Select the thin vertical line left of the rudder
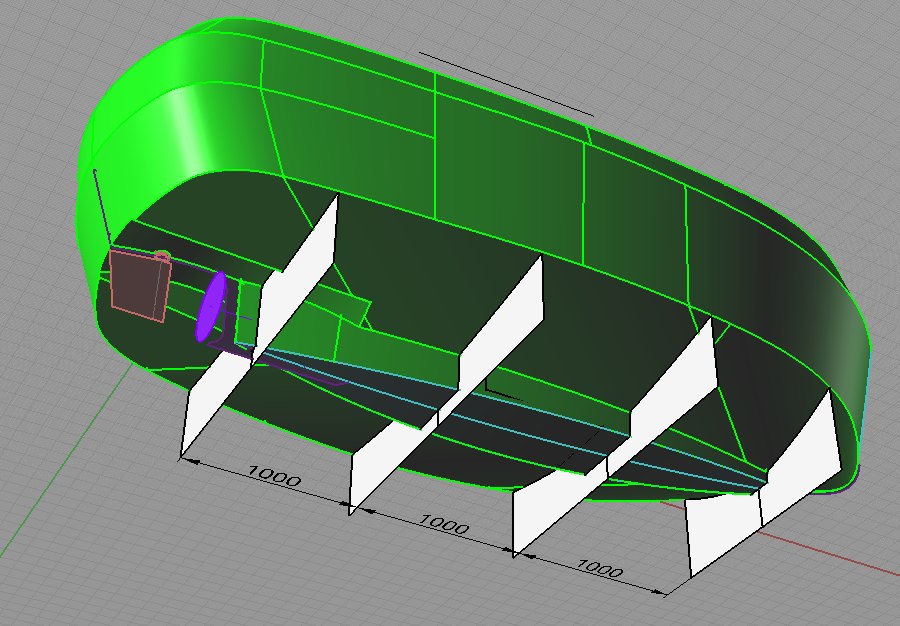Screen dimensions: 900x626 coord(98,200)
